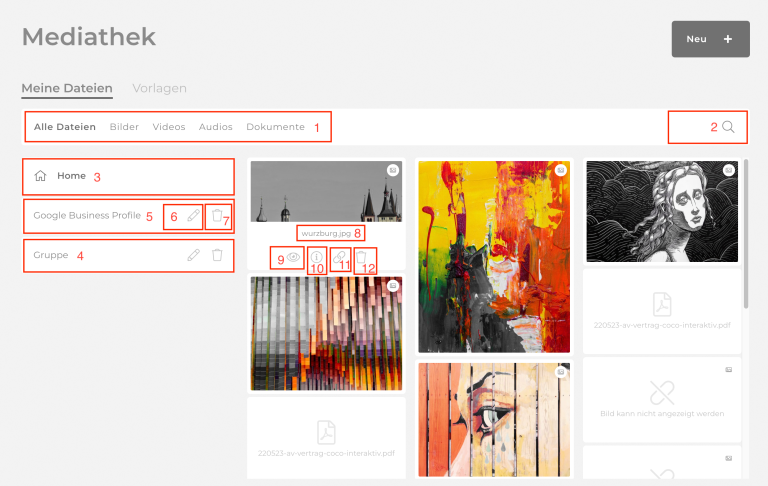The width and height of the screenshot is (768, 486).
Task: Open info for wurzburg.jpg
Action: tap(317, 257)
